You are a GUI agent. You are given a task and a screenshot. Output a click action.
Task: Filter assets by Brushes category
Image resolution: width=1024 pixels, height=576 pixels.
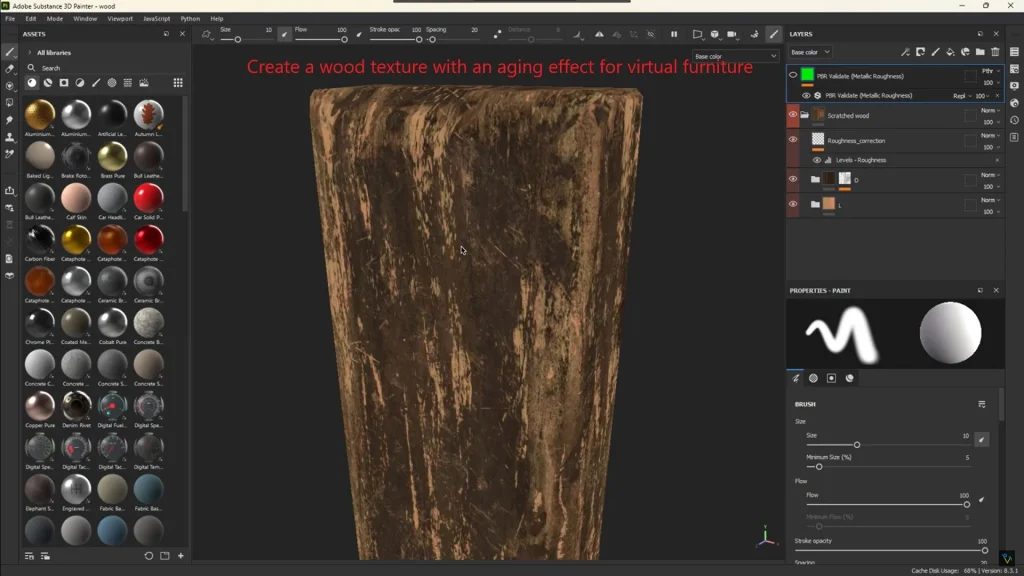coord(96,83)
